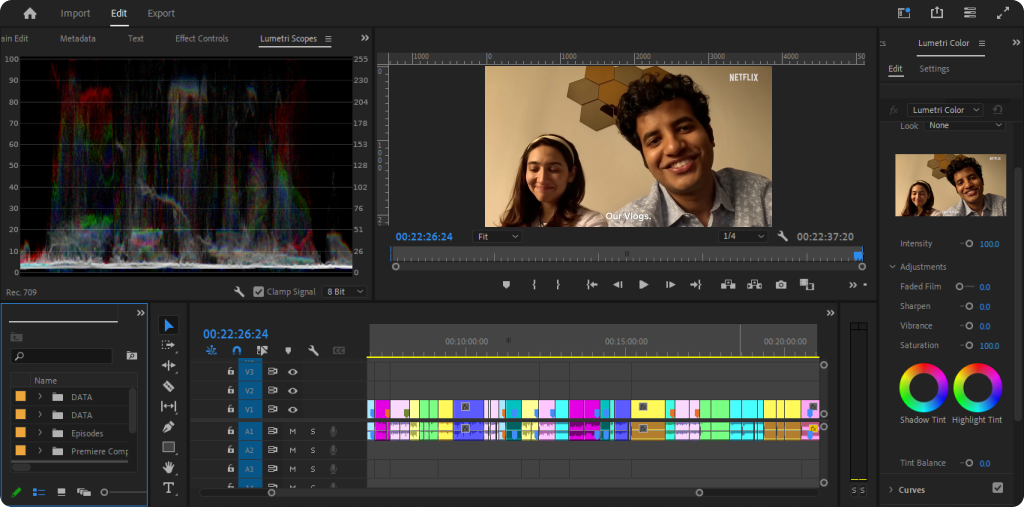Click the Mark In bracket button
This screenshot has width=1024, height=507.
pos(534,284)
